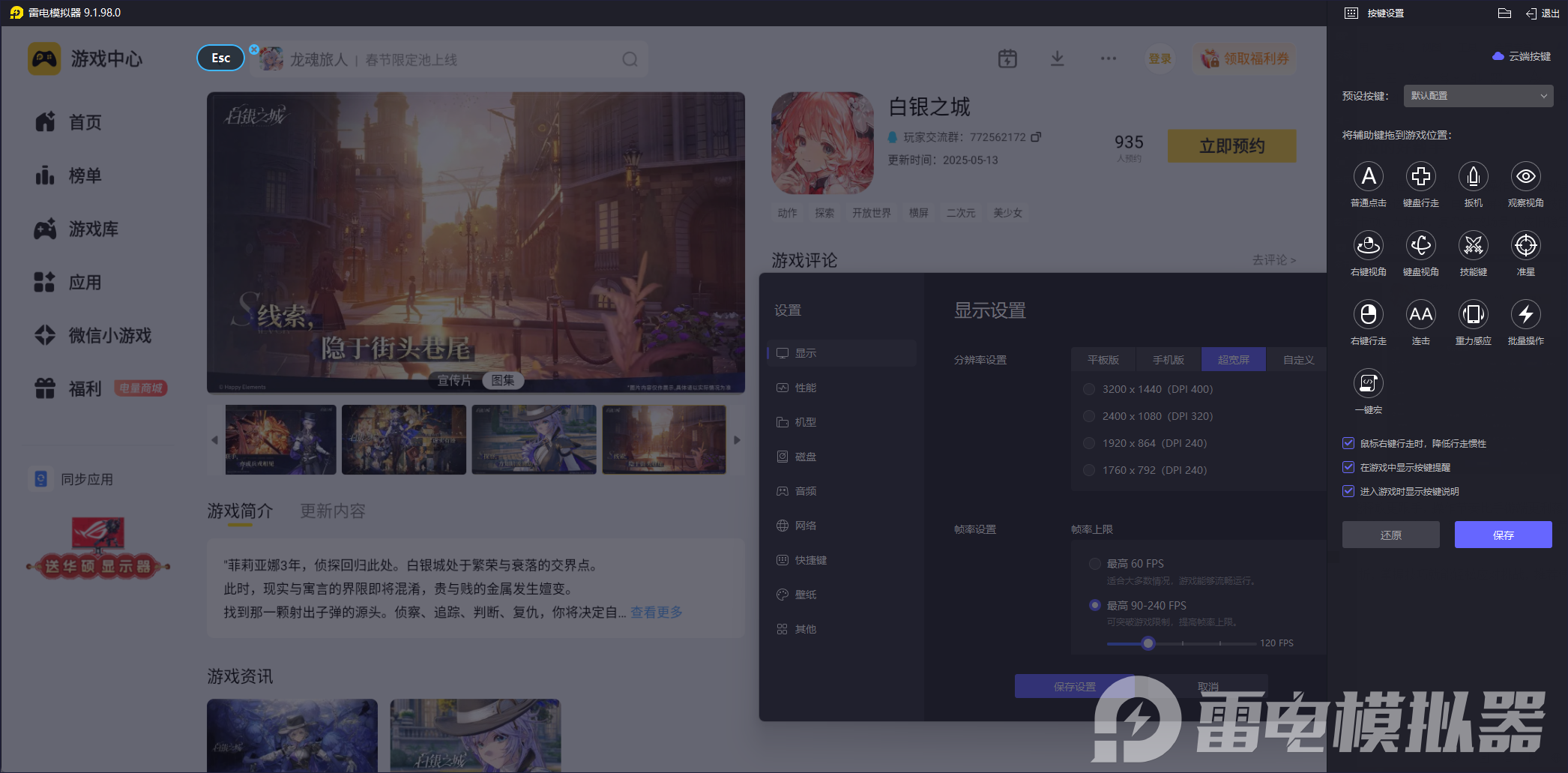The width and height of the screenshot is (1568, 773).
Task: Select the 键盘行走 D-pad key tool
Action: [x=1420, y=177]
